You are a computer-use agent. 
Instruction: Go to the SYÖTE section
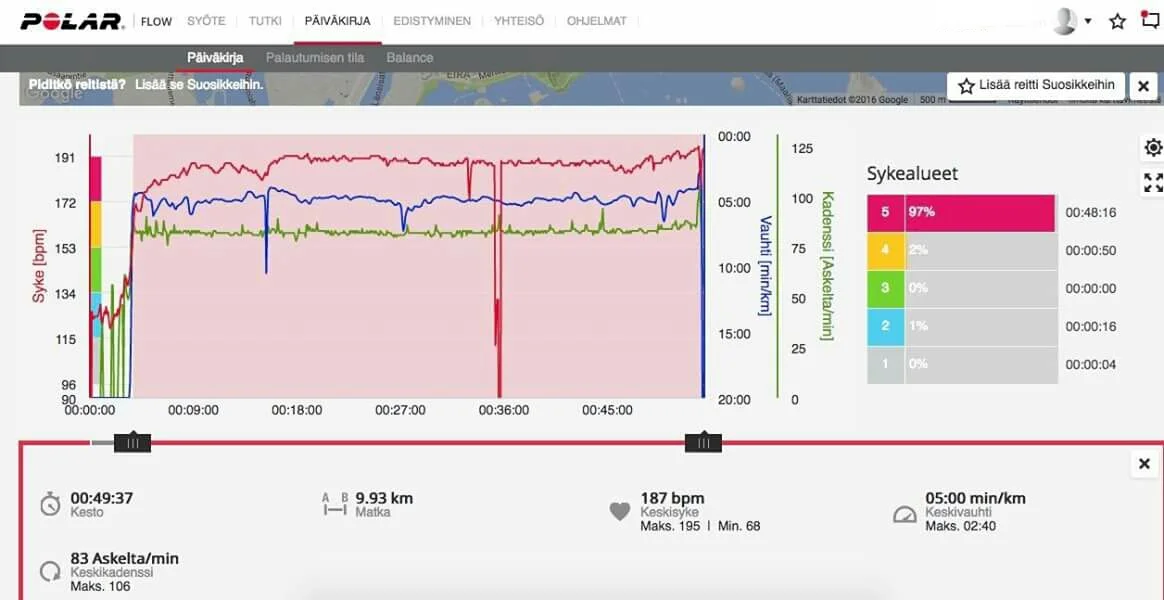206,21
